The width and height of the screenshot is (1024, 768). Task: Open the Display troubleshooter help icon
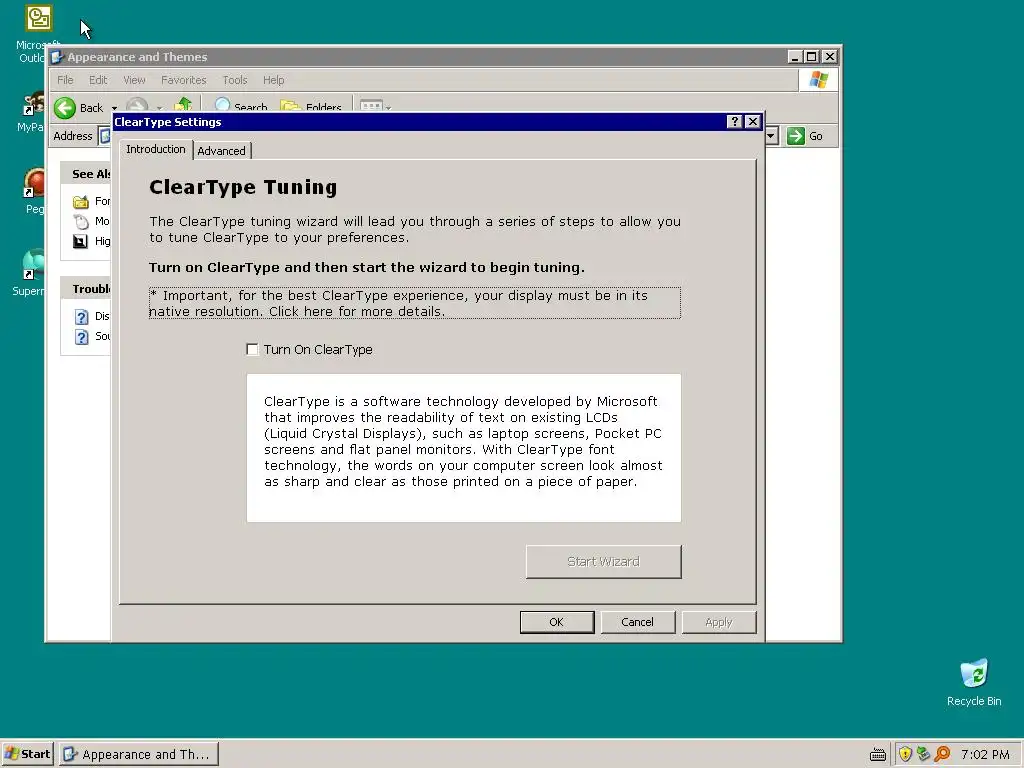click(x=81, y=317)
